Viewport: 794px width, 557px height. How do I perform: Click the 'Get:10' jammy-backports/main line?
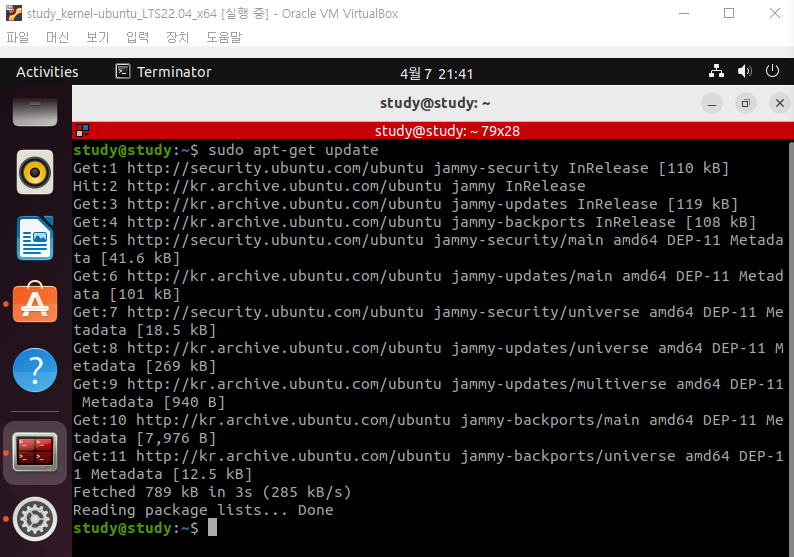pyautogui.click(x=428, y=429)
